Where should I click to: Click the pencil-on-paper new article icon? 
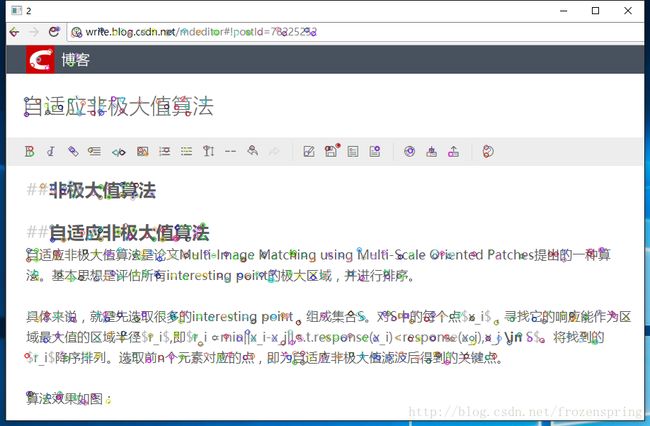point(309,151)
